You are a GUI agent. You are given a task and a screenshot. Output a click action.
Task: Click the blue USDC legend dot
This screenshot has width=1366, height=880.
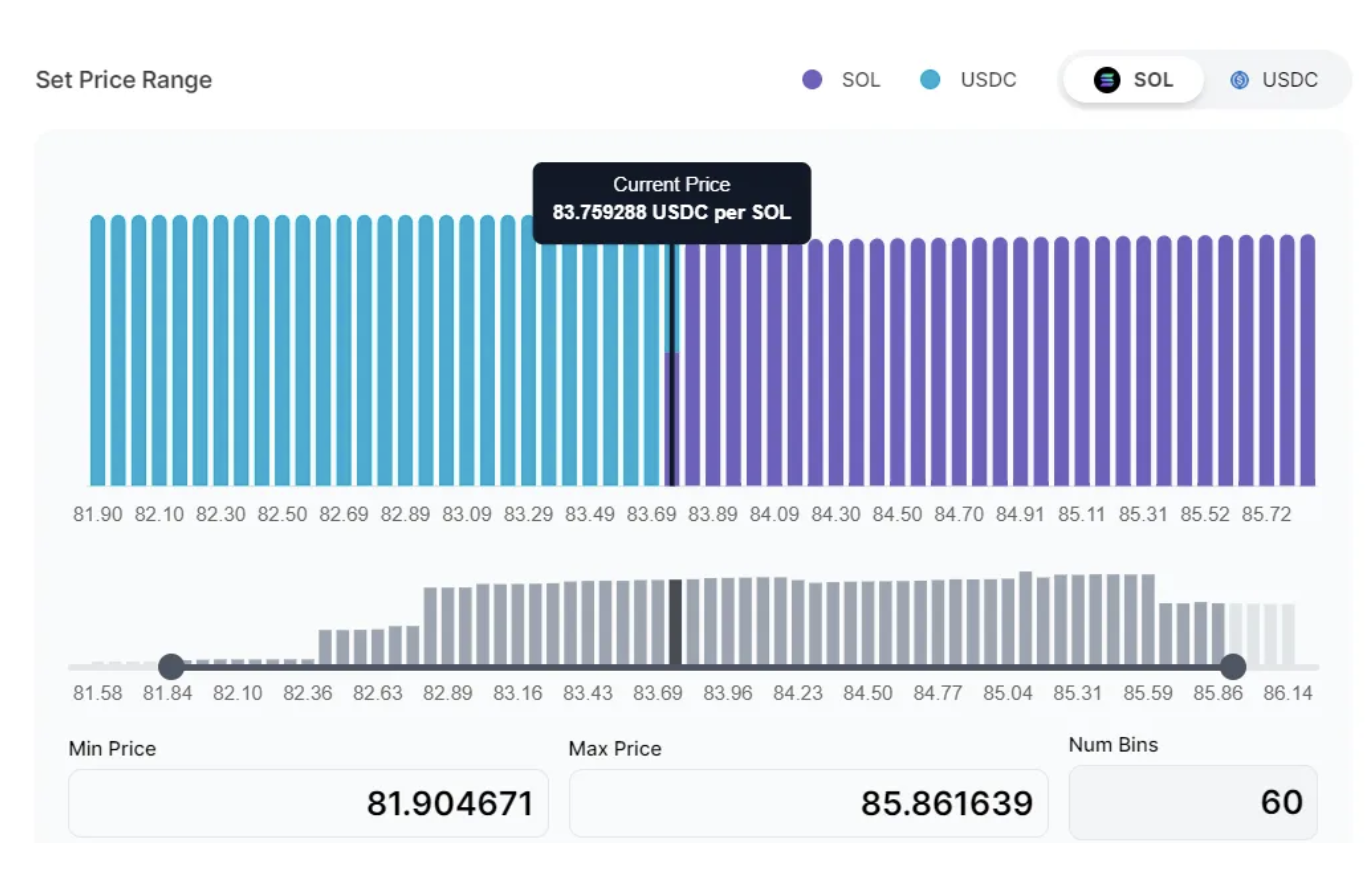[x=930, y=80]
